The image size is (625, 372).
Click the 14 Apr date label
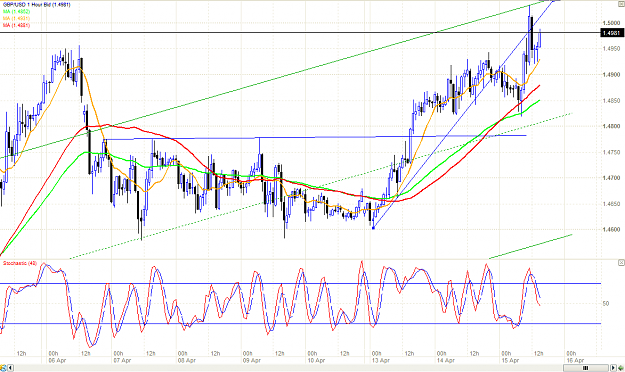[x=446, y=360]
